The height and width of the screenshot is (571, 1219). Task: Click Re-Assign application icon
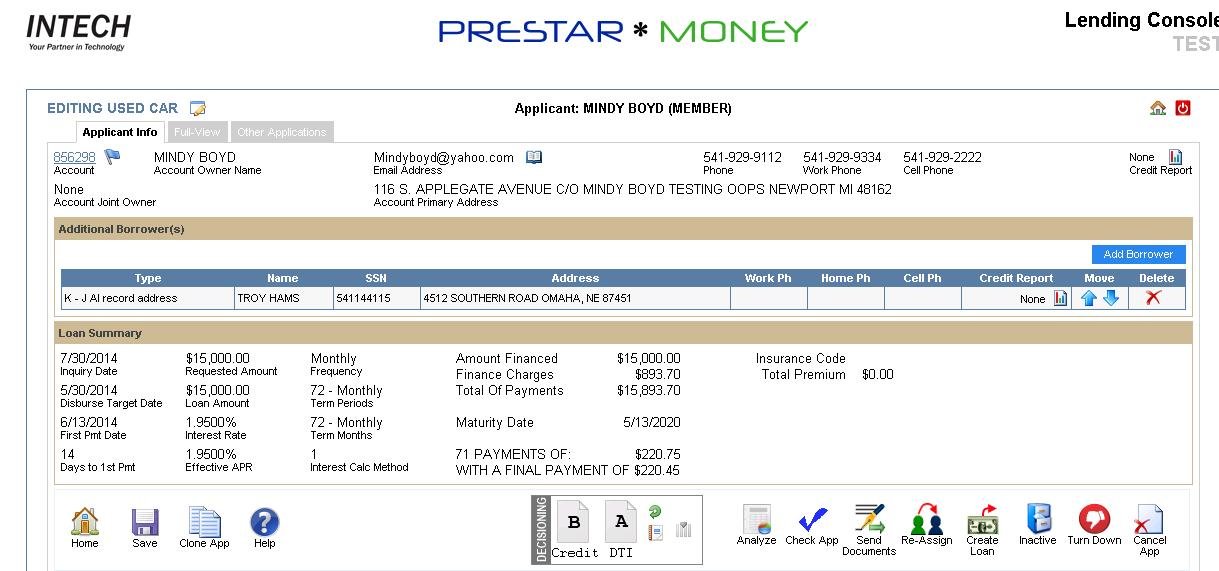(926, 519)
